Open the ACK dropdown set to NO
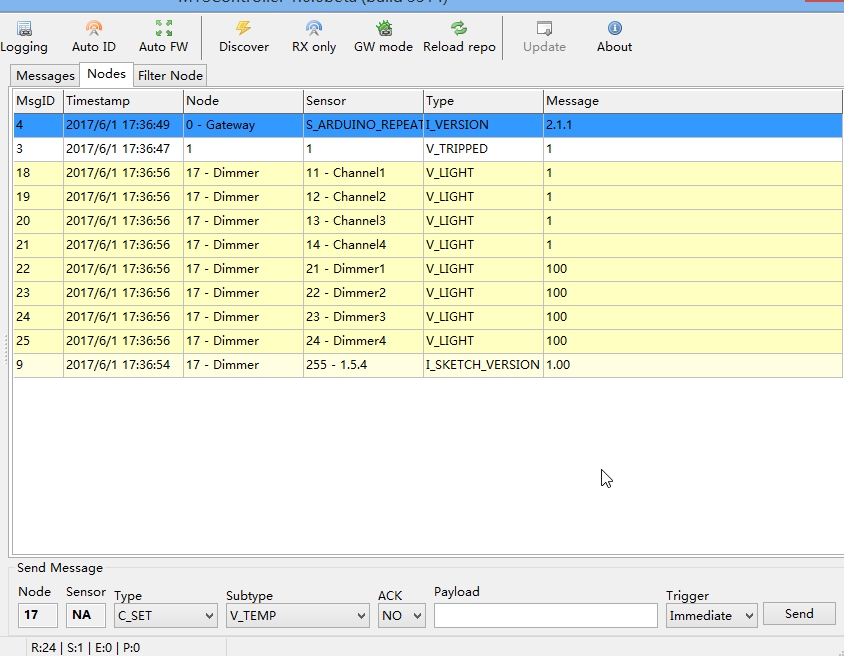 [x=401, y=616]
